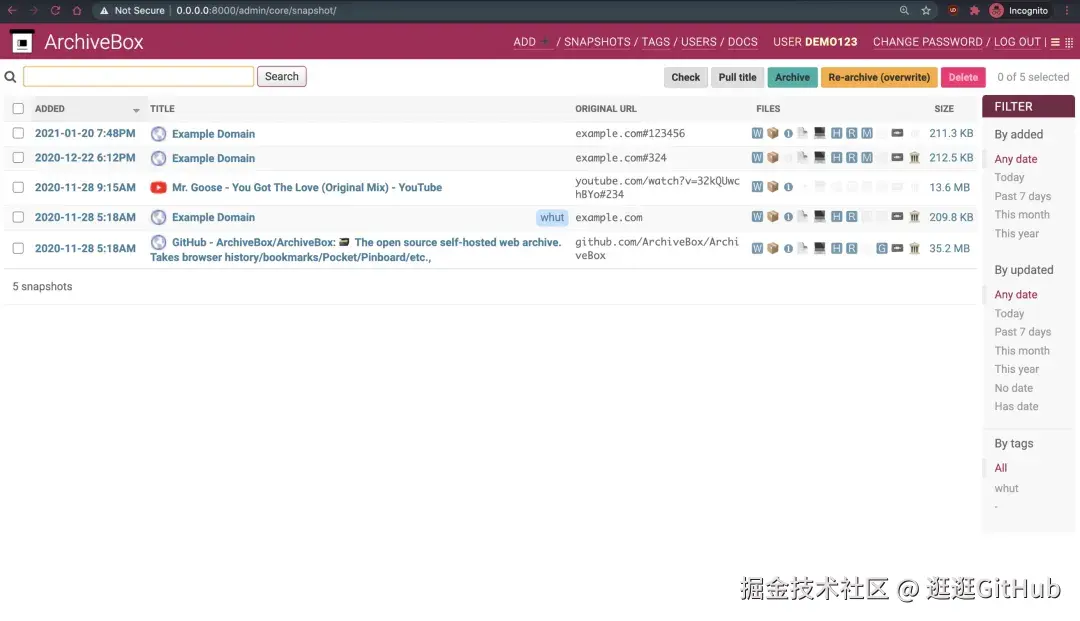Click the search magnifier icon
The width and height of the screenshot is (1080, 621).
coord(10,77)
